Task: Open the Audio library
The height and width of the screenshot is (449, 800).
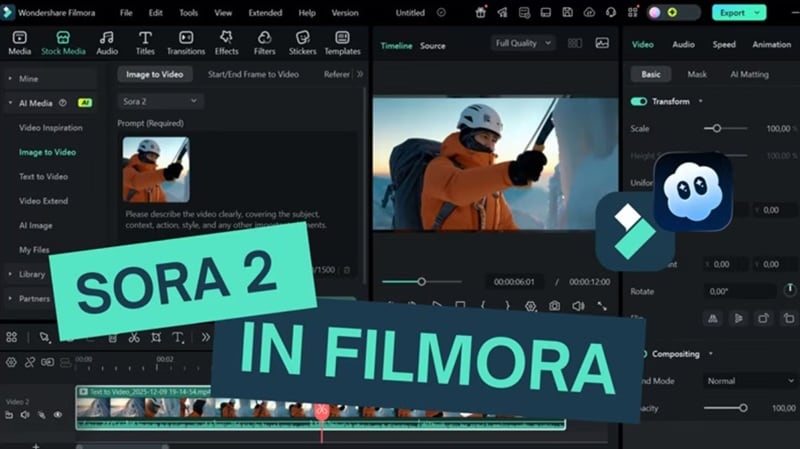Action: click(x=107, y=43)
